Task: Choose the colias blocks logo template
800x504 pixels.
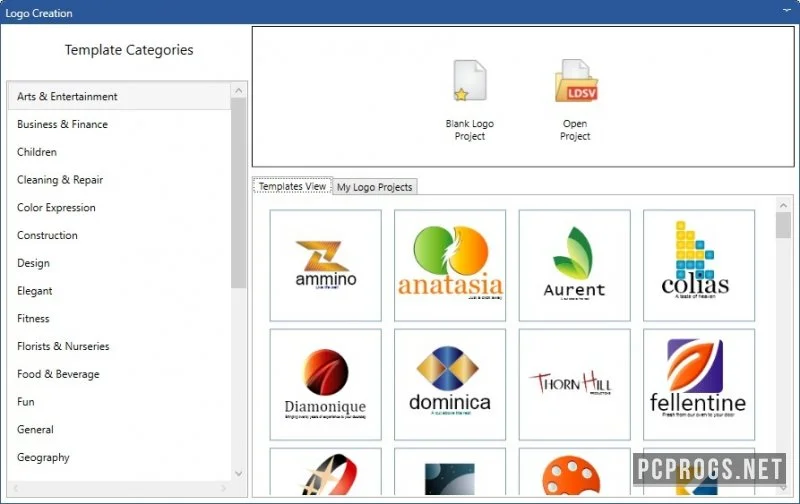Action: click(699, 265)
